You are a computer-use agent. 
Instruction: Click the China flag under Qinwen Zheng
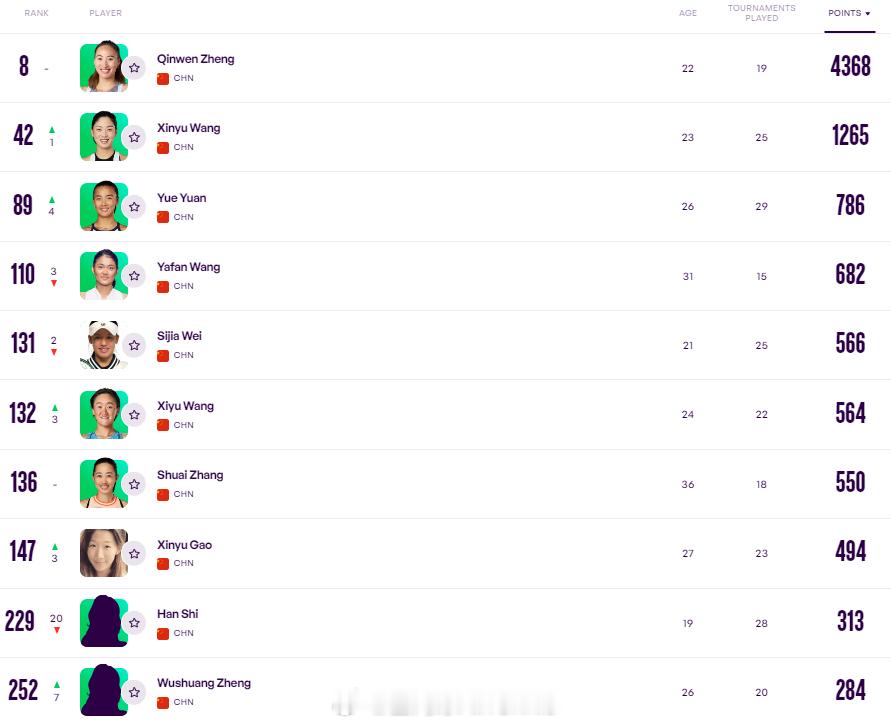163,78
